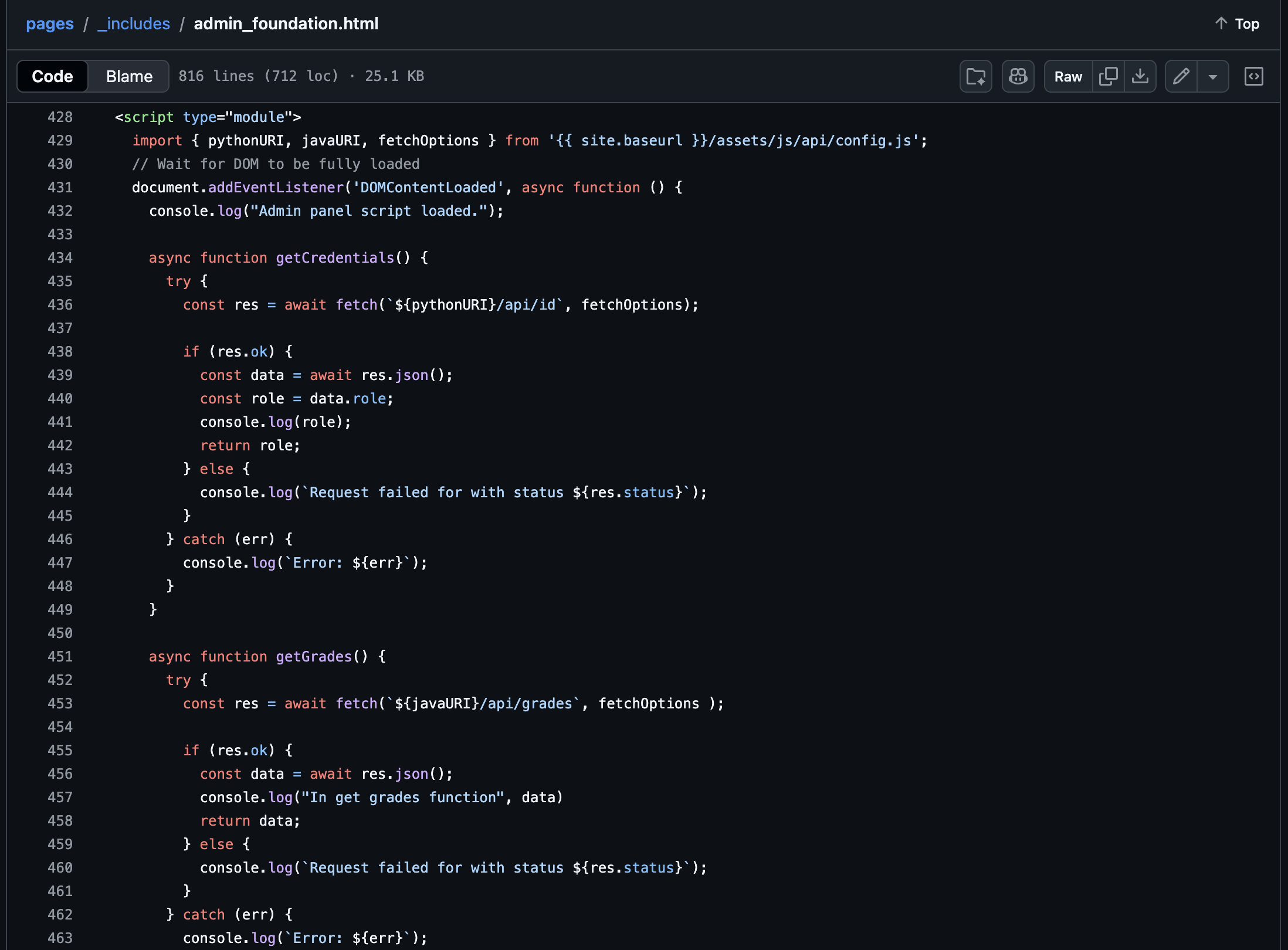Copy raw file contents icon
Viewport: 1288px width, 950px height.
(x=1108, y=76)
